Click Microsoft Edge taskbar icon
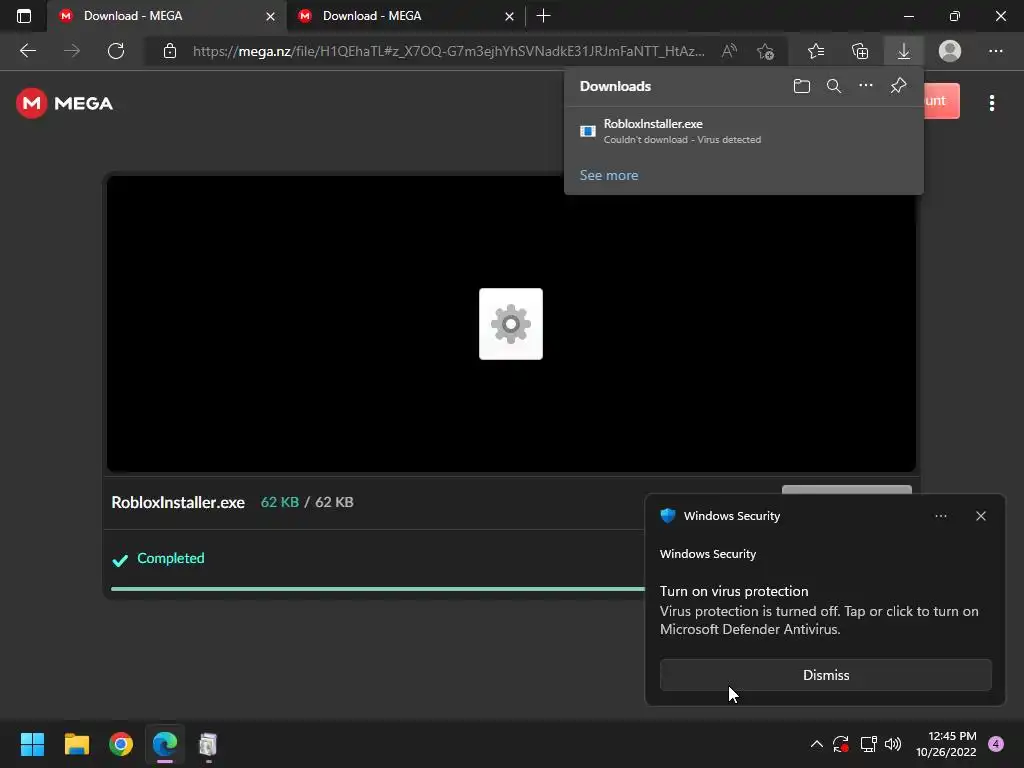The height and width of the screenshot is (768, 1024). [x=165, y=744]
